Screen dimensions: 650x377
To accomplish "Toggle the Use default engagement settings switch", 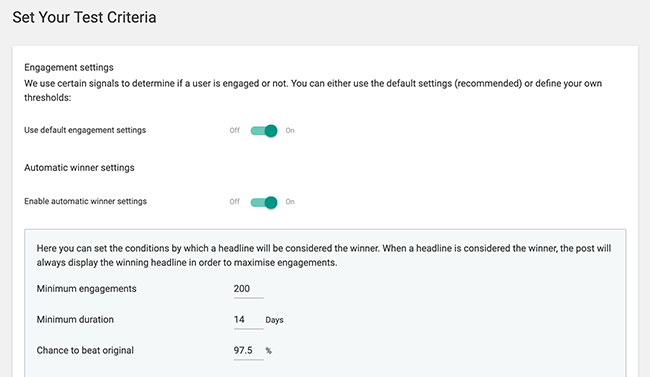I will (x=264, y=131).
